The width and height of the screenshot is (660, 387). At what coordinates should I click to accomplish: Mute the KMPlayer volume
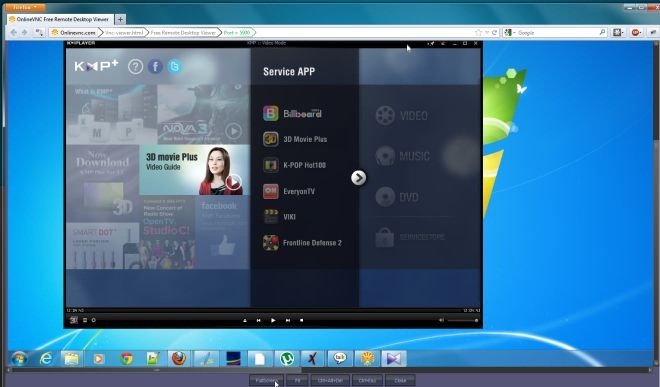pos(441,320)
